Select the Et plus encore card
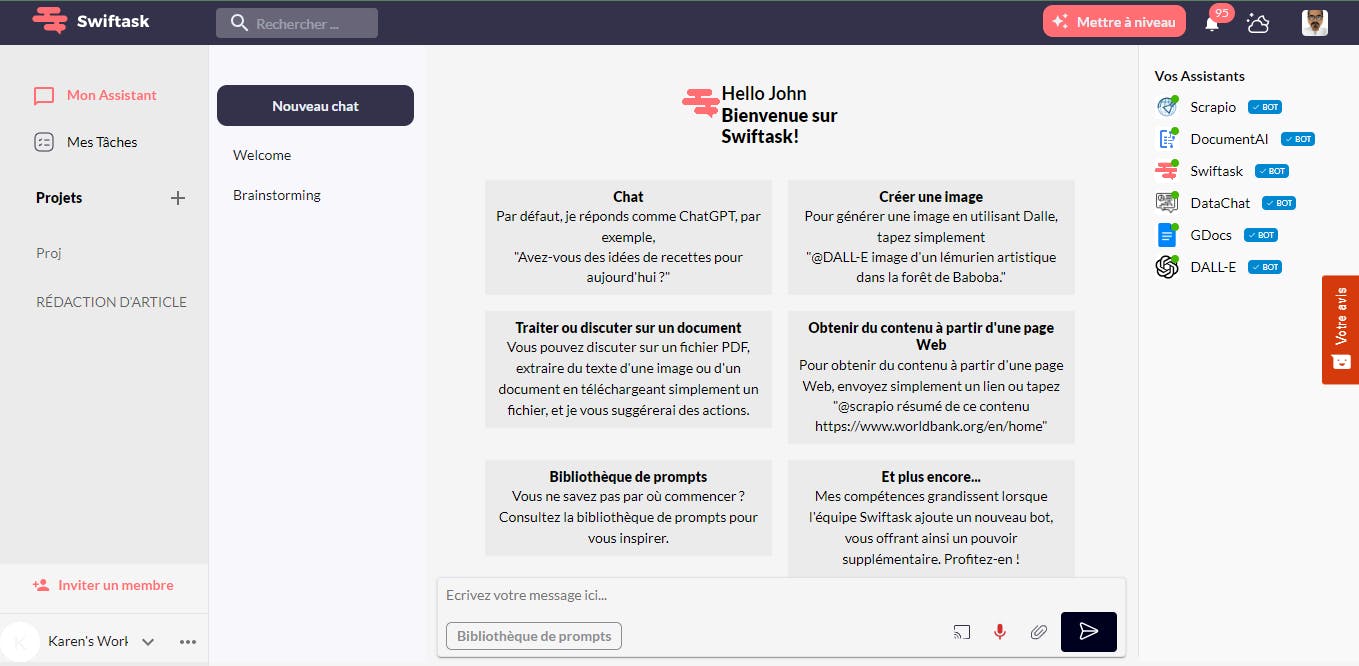 [x=931, y=518]
